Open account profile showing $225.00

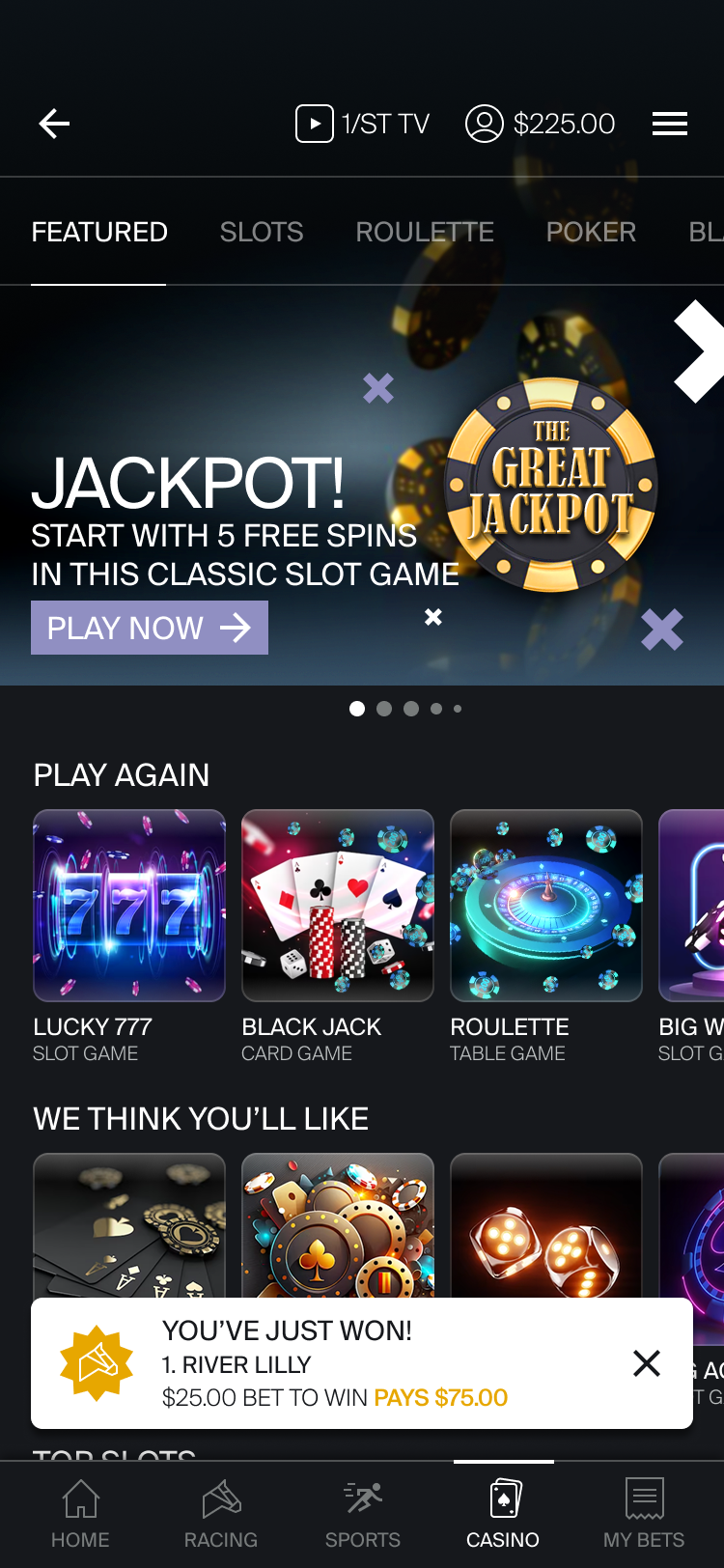coord(540,124)
